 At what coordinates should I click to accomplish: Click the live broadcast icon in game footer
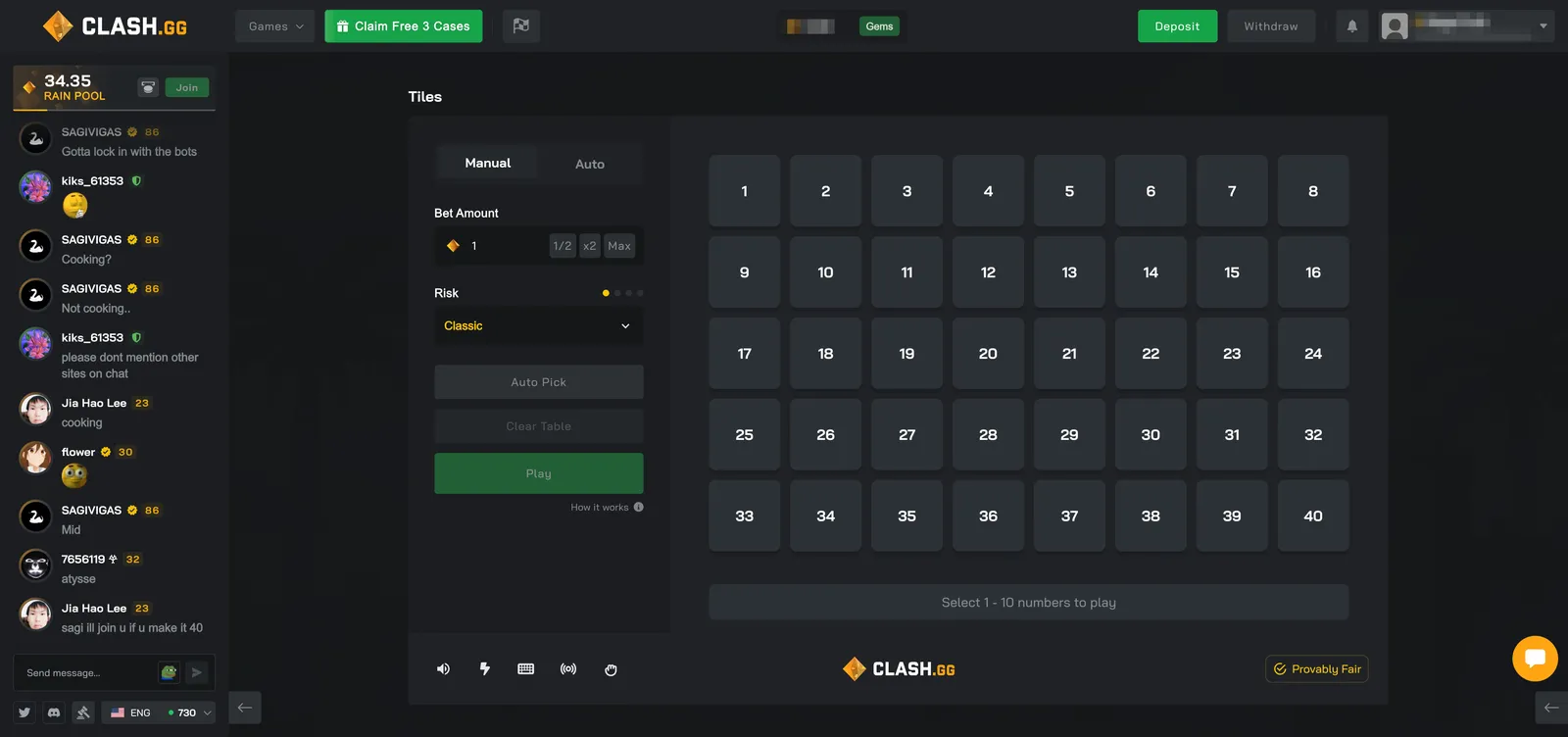point(568,669)
